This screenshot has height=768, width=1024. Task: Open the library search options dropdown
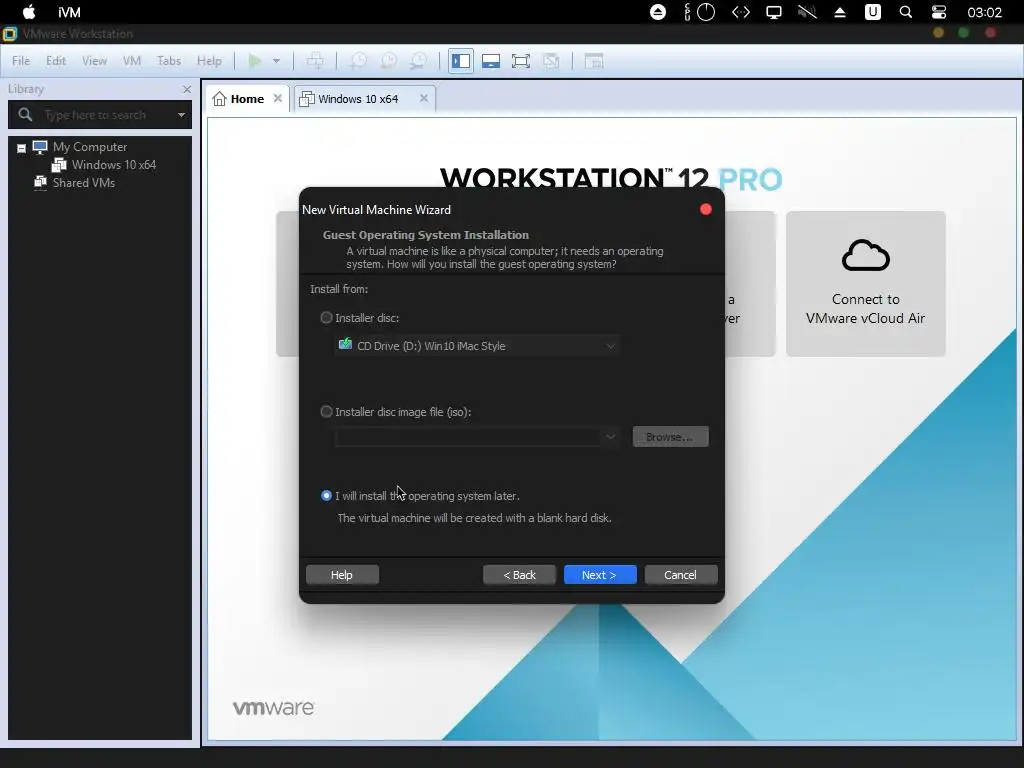[182, 115]
